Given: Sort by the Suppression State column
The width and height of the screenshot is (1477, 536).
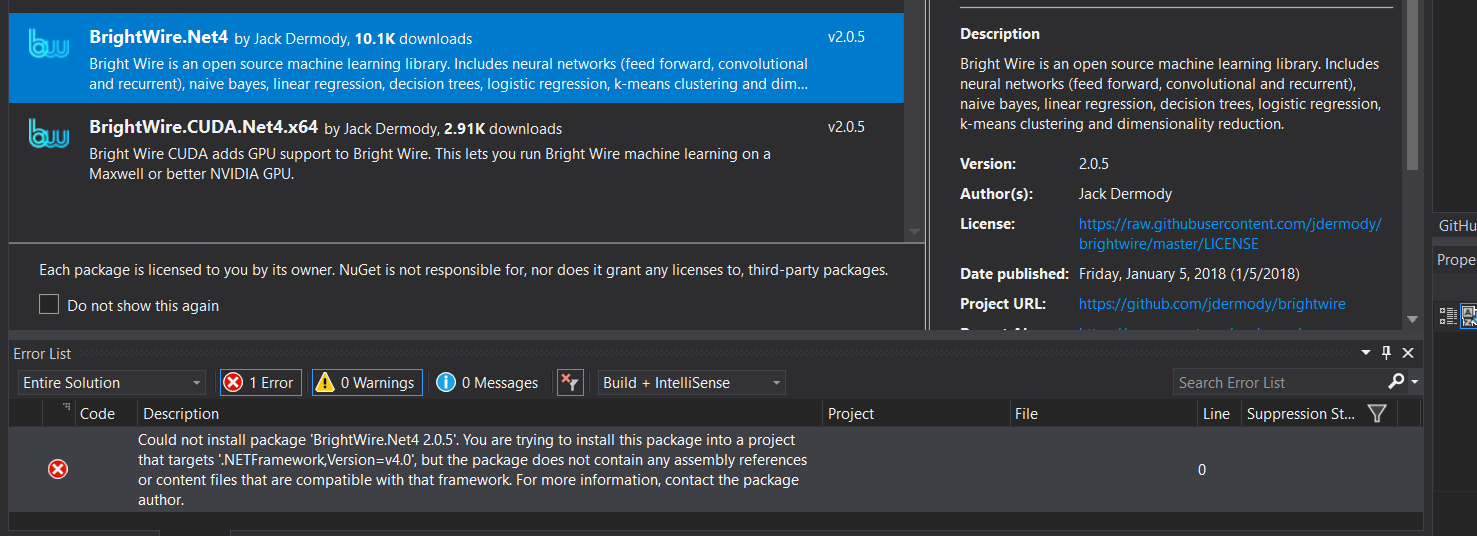Looking at the screenshot, I should [1301, 413].
